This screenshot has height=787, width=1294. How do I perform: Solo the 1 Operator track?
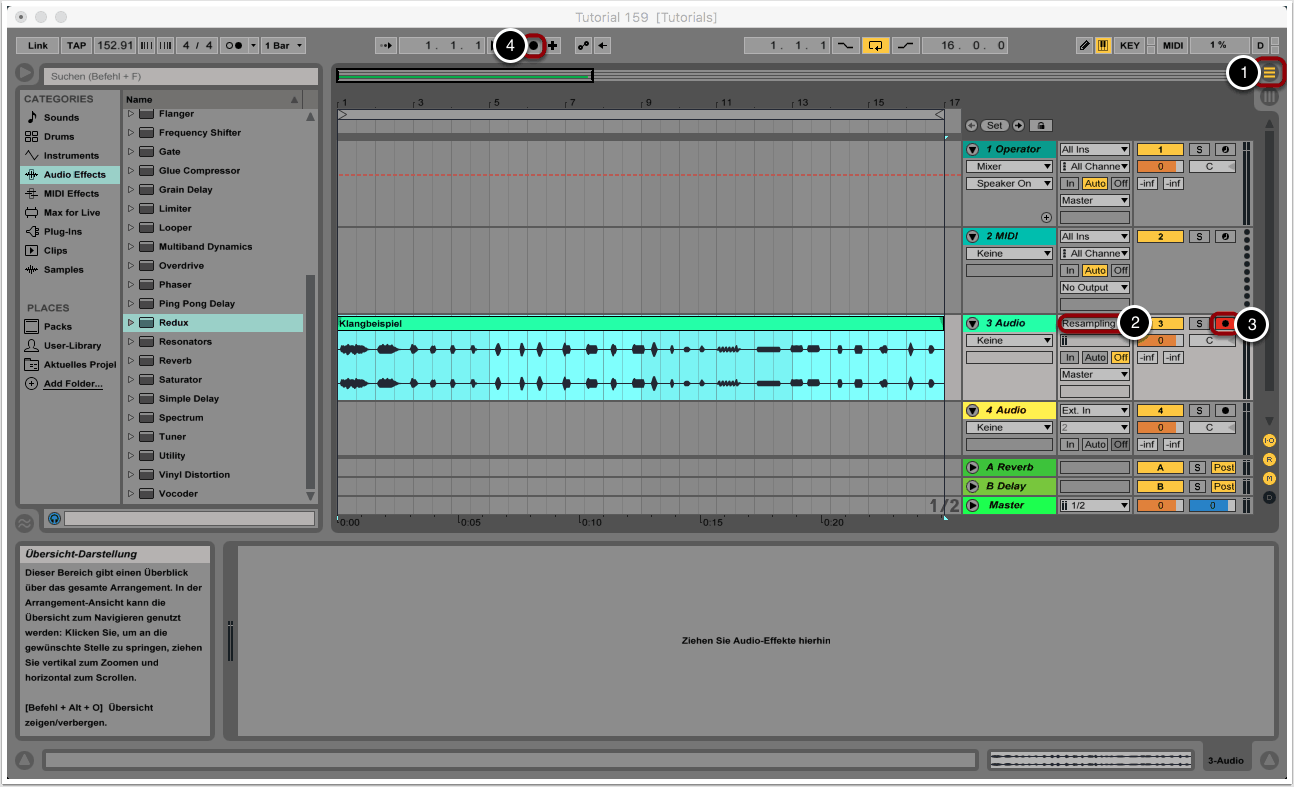(1198, 150)
